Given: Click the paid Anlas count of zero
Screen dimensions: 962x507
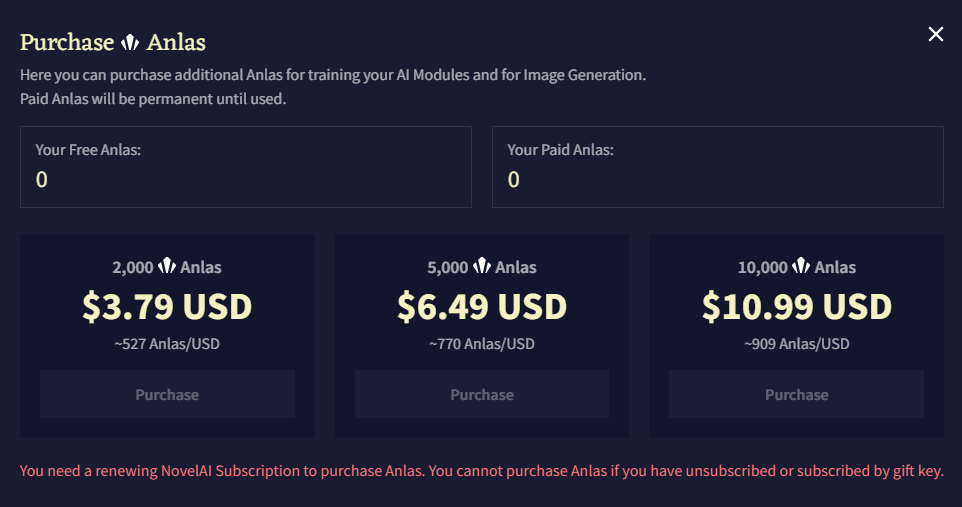Looking at the screenshot, I should click(514, 180).
